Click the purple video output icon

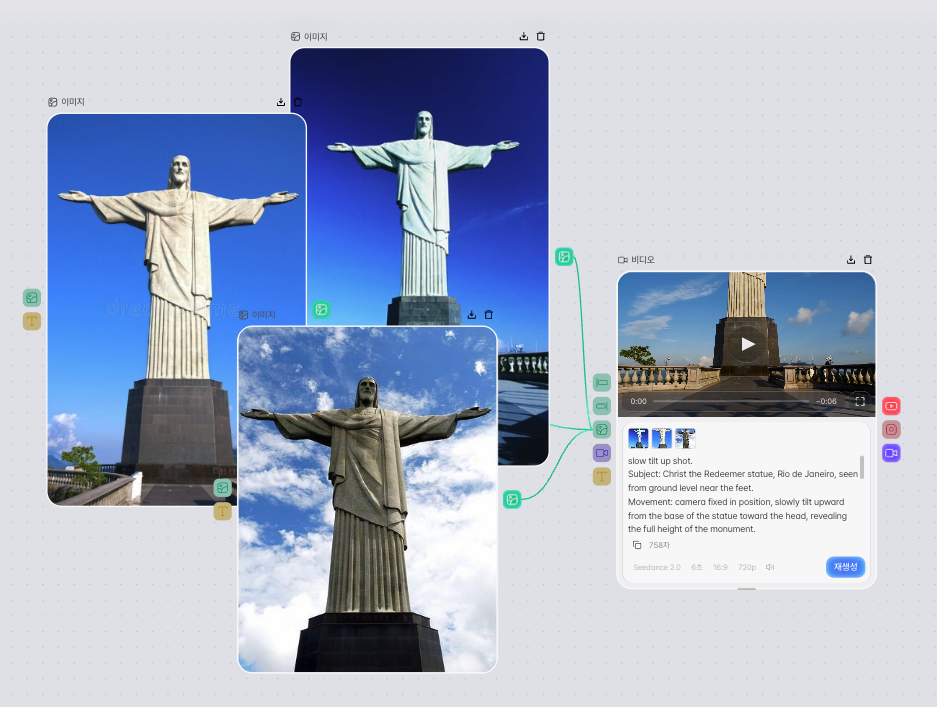891,453
